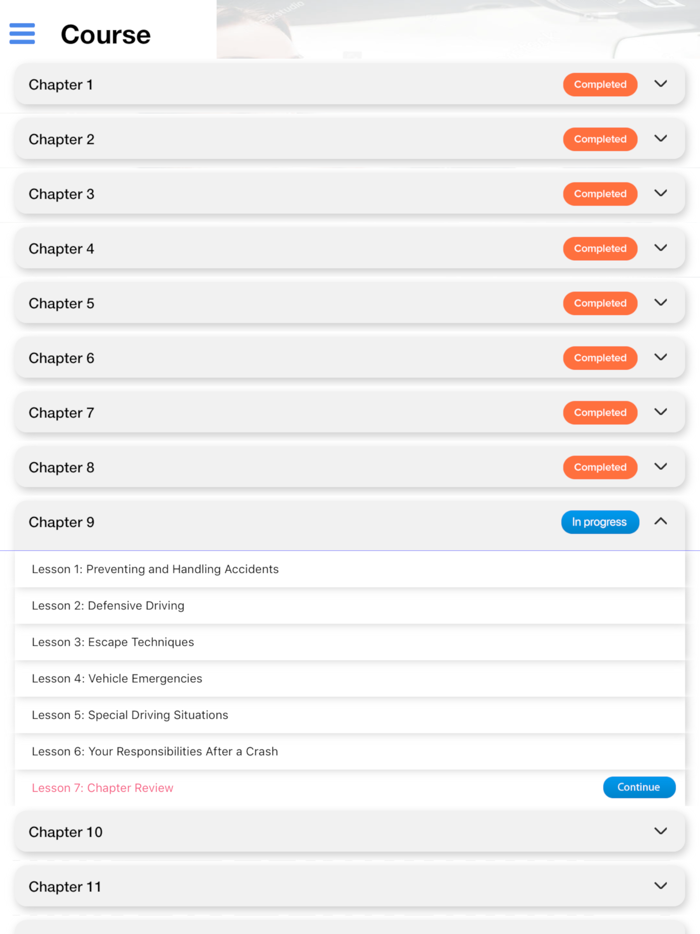Click Continue for the Chapter Review lesson
Viewport: 700px width, 934px height.
coord(639,787)
